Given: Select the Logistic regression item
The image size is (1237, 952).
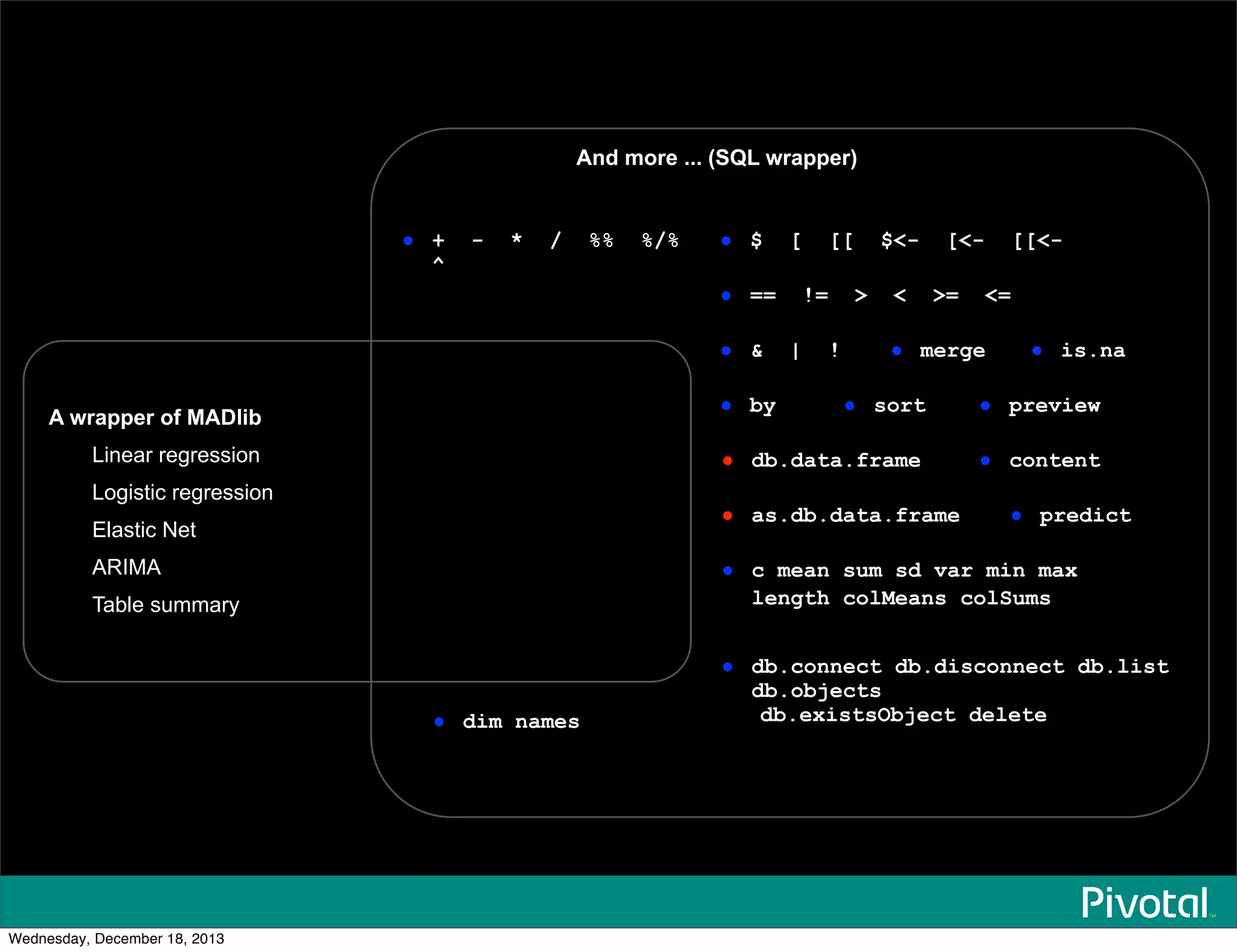Looking at the screenshot, I should [182, 492].
